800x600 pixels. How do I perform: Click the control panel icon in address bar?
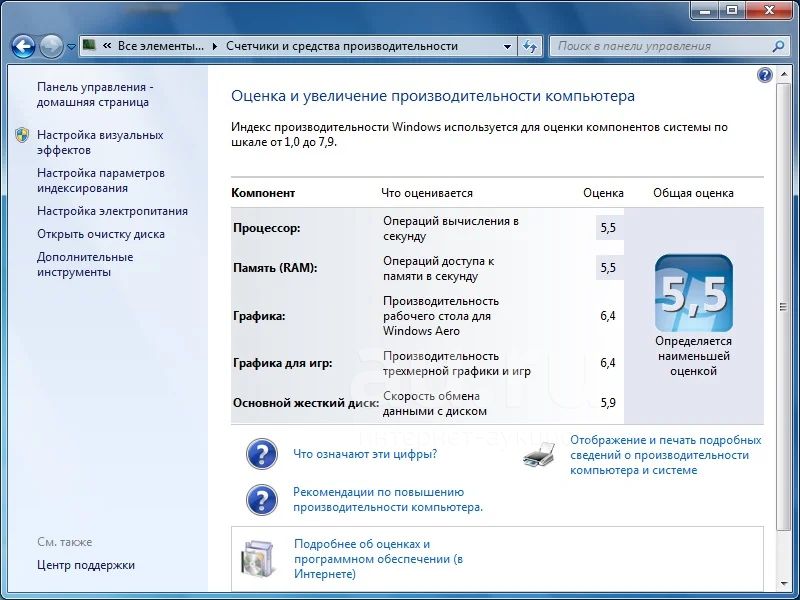click(89, 45)
